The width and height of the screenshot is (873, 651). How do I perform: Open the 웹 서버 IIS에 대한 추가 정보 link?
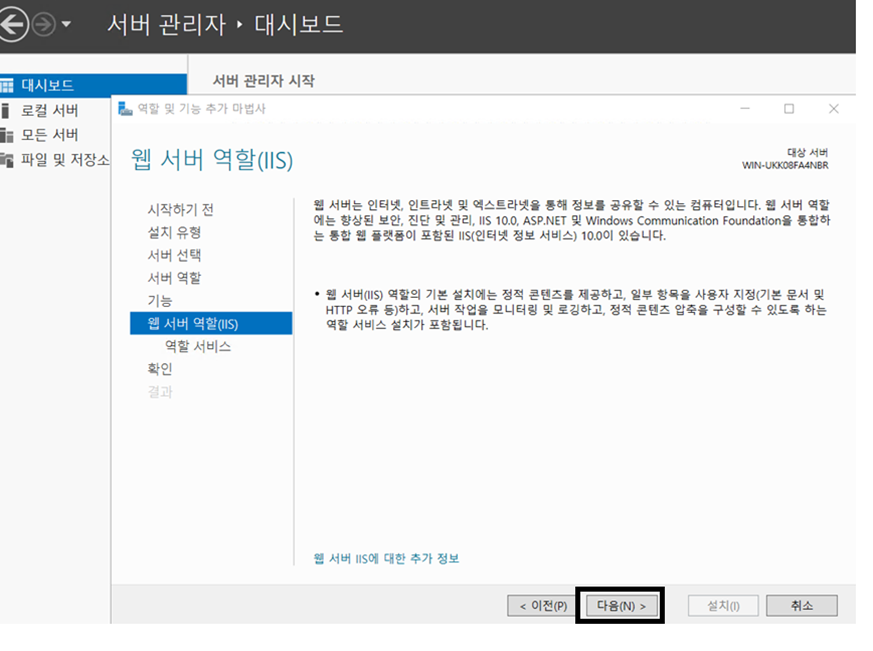pos(387,558)
